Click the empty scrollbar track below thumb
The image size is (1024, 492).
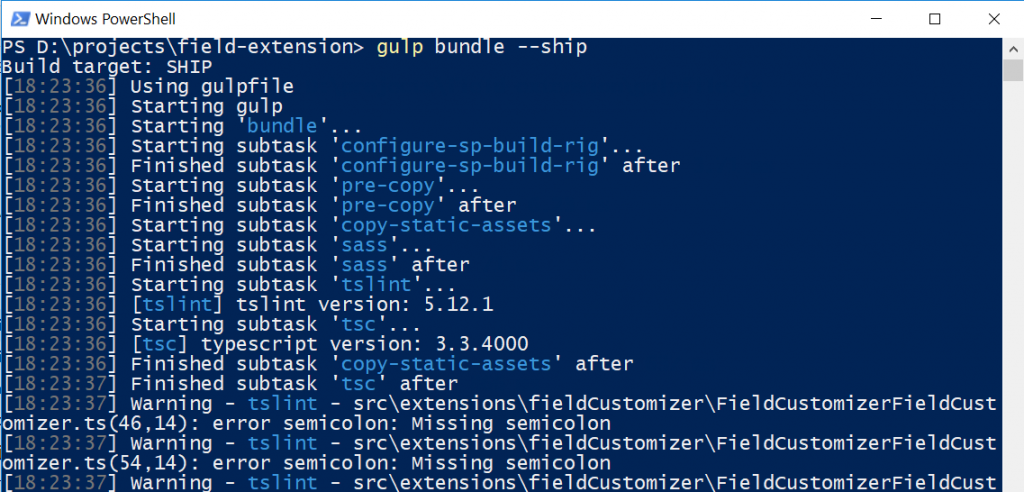1011,300
